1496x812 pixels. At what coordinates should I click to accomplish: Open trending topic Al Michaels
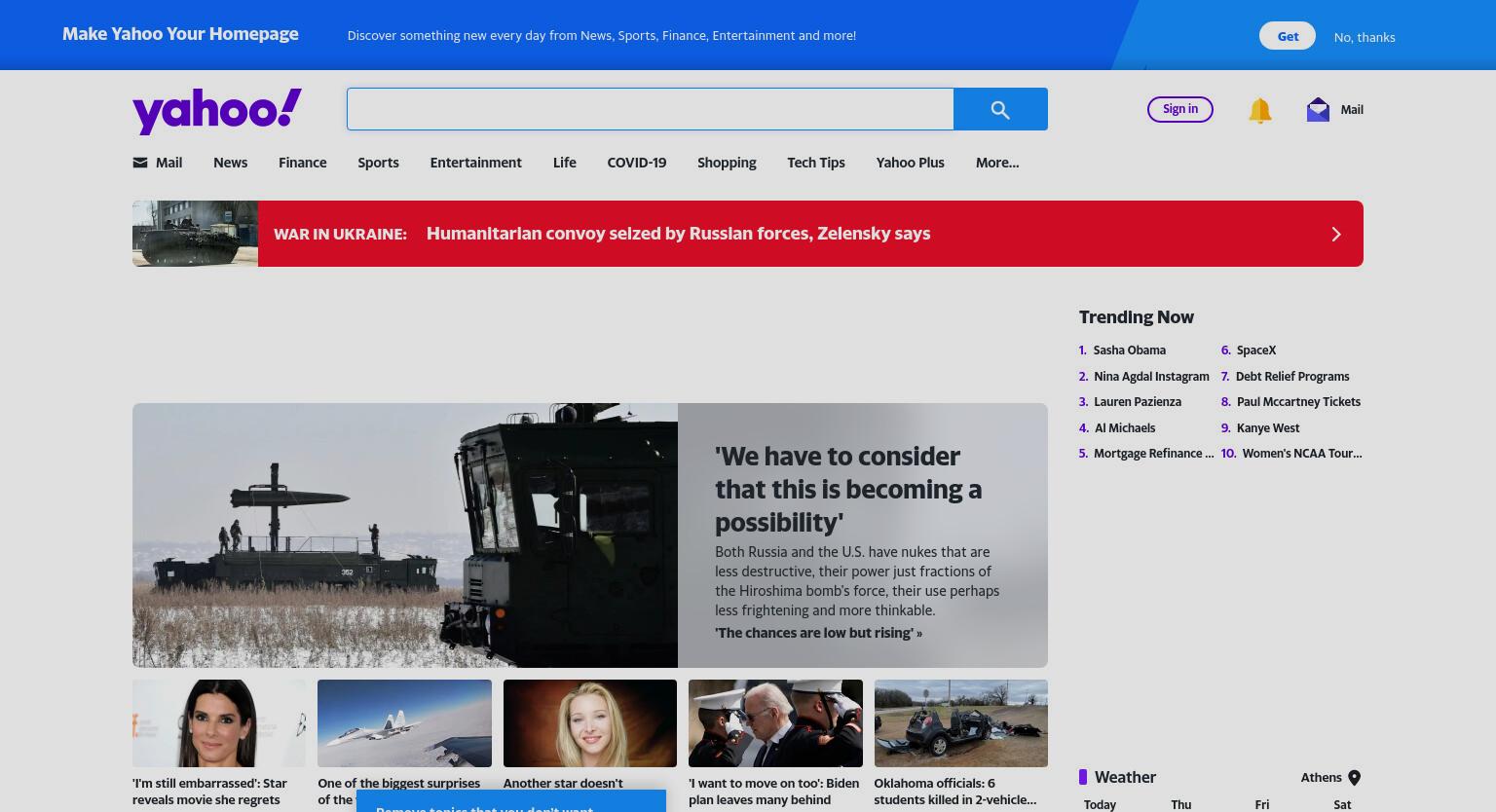[x=1125, y=428]
